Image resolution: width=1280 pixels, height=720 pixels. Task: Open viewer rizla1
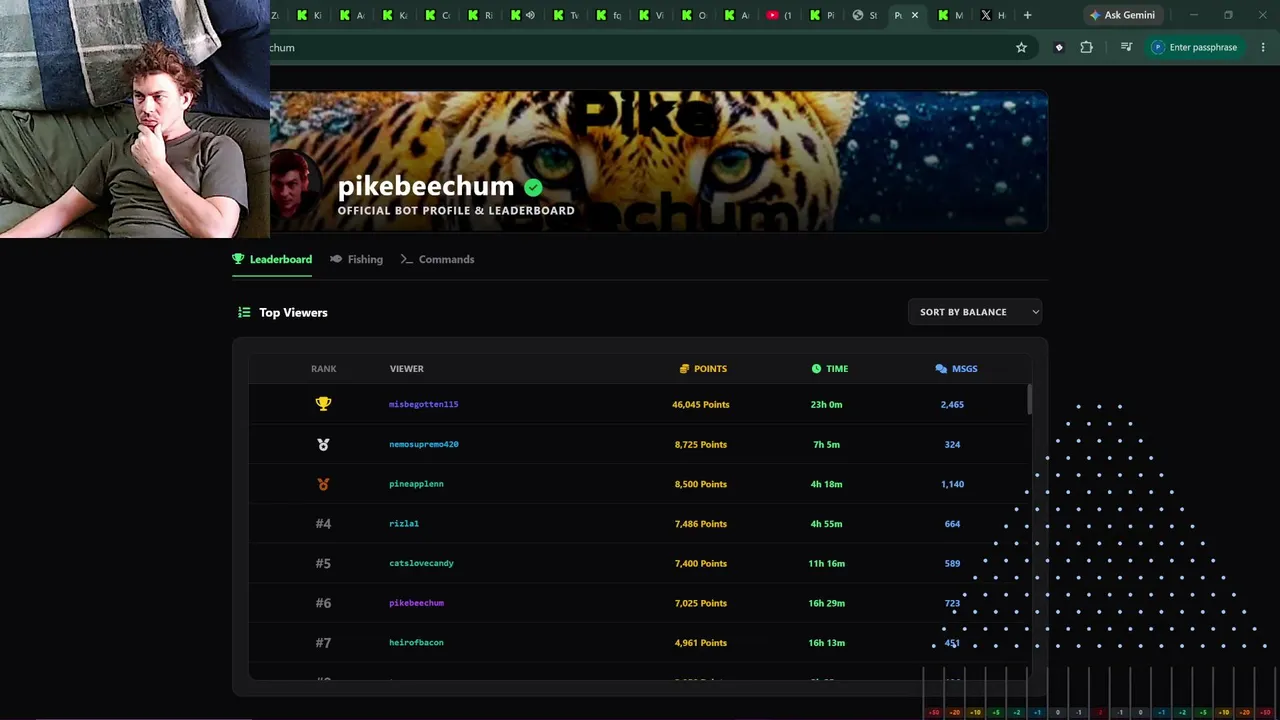click(x=404, y=524)
